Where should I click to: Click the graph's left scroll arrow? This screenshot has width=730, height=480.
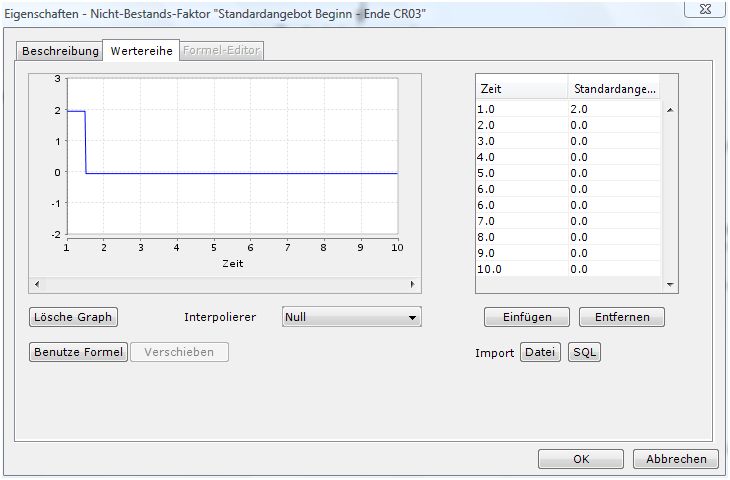click(37, 284)
